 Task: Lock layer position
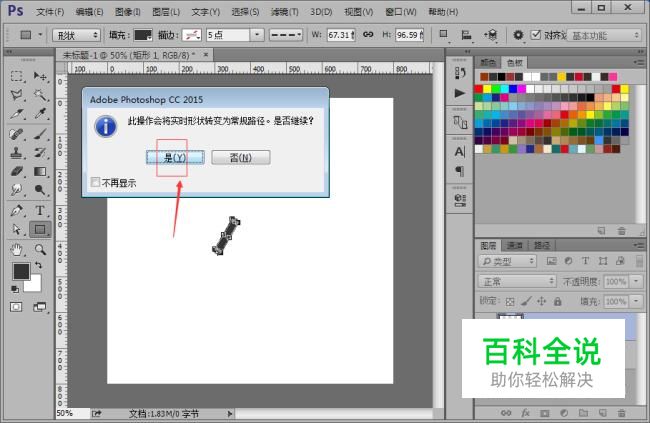541,301
